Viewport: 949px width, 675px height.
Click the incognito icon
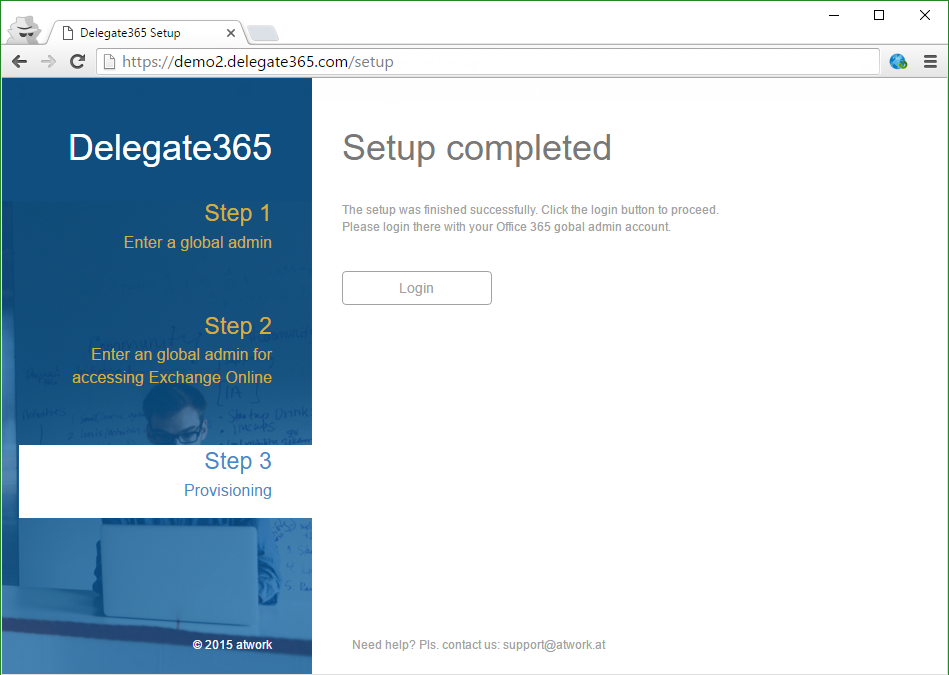24,30
